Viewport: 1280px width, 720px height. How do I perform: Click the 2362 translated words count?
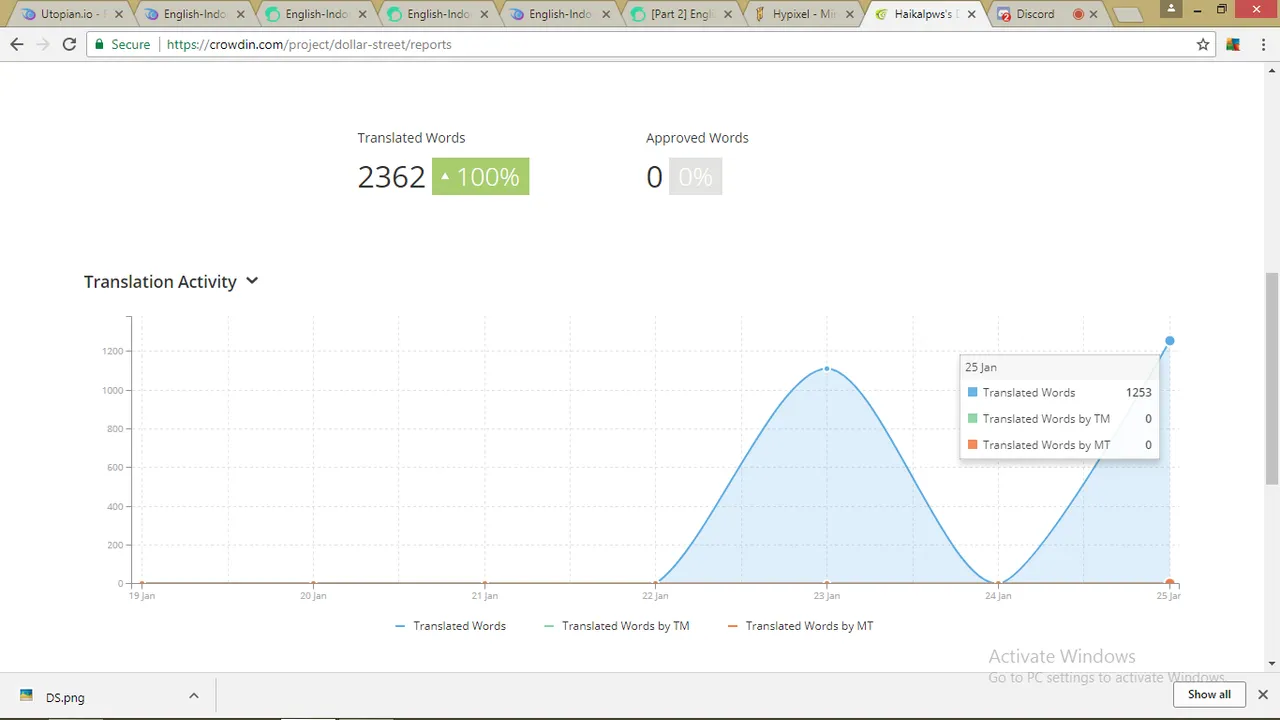click(x=391, y=177)
